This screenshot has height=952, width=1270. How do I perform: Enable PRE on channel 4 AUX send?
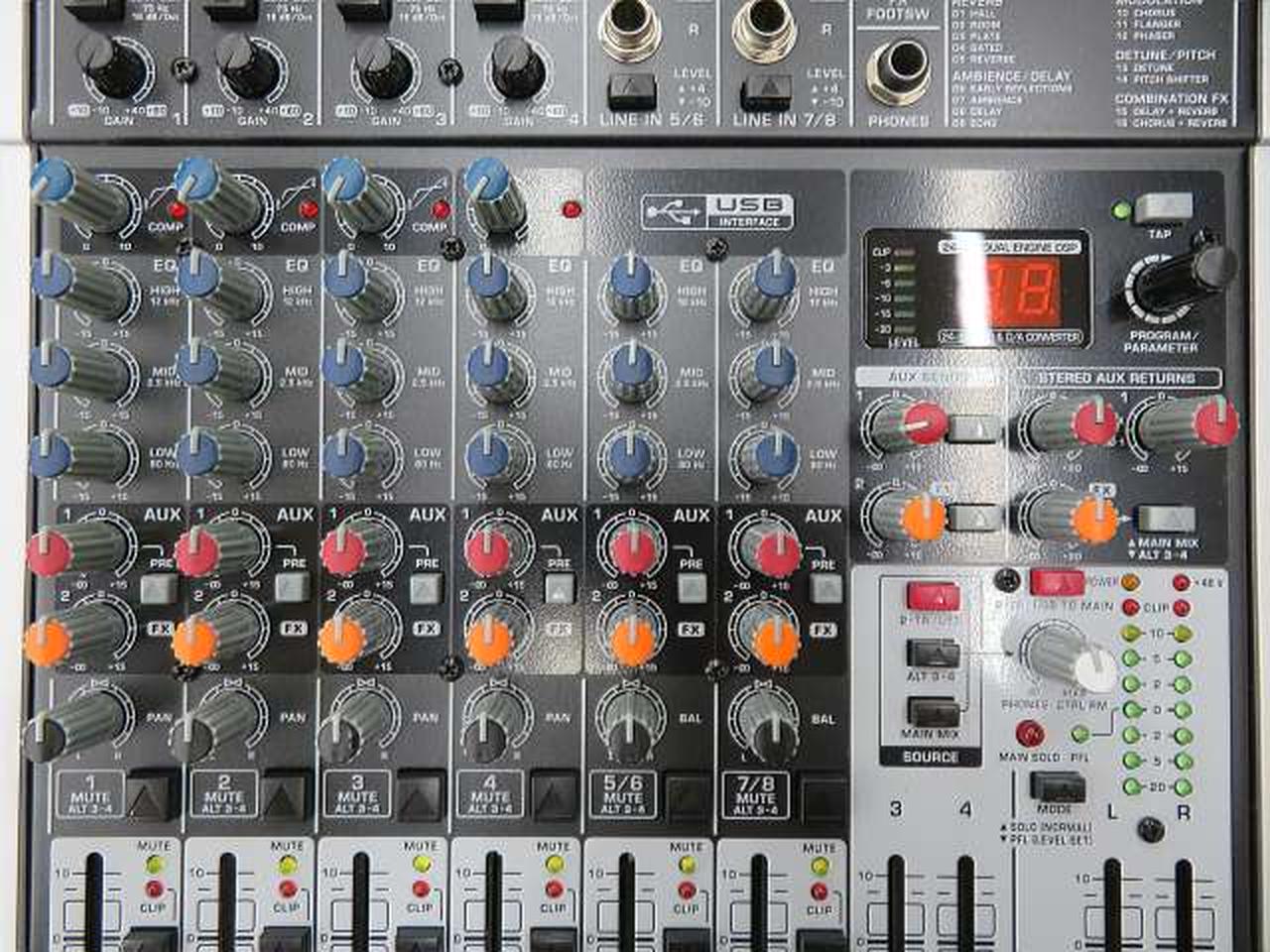point(560,589)
